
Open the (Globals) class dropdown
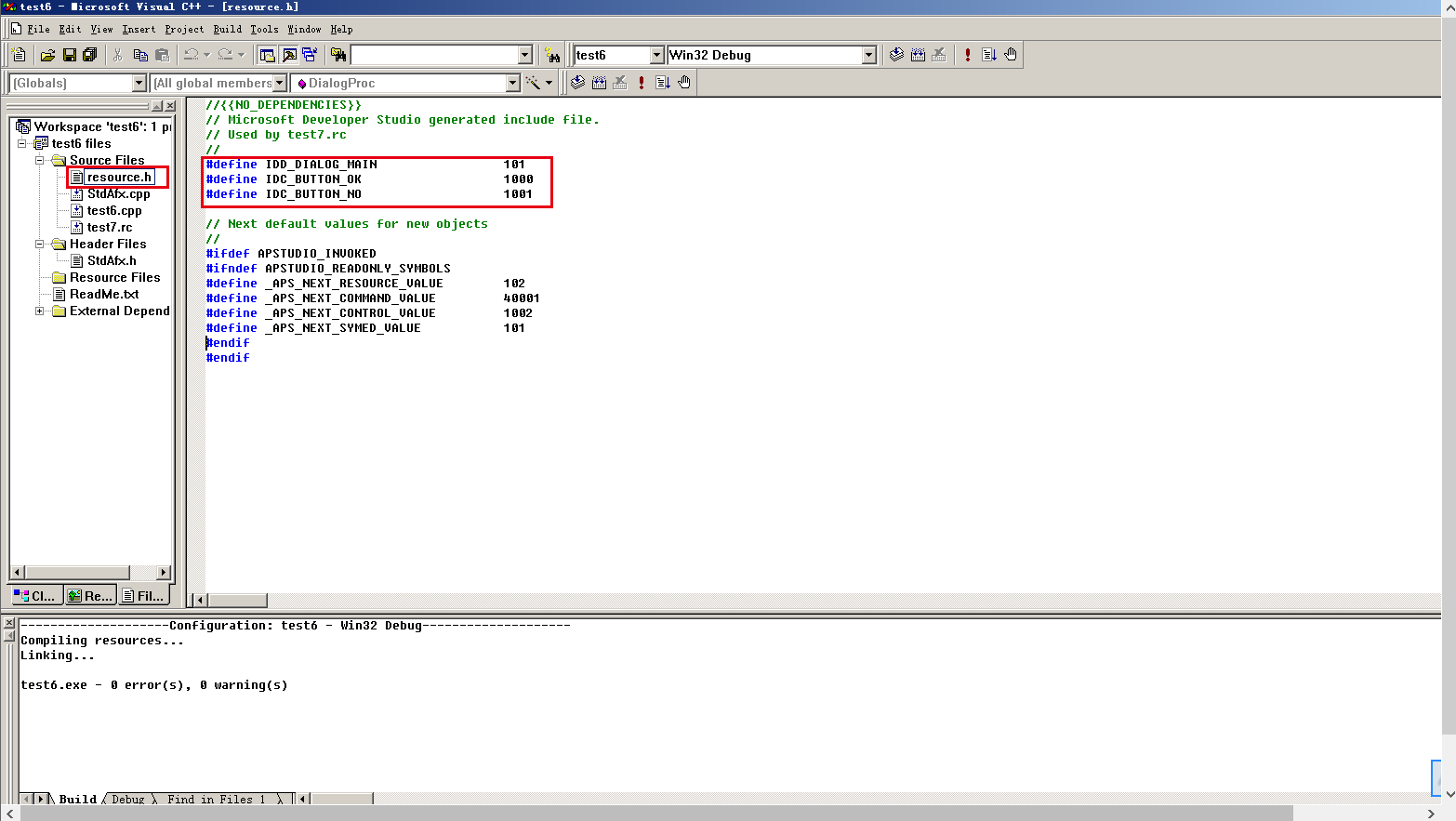[x=139, y=83]
